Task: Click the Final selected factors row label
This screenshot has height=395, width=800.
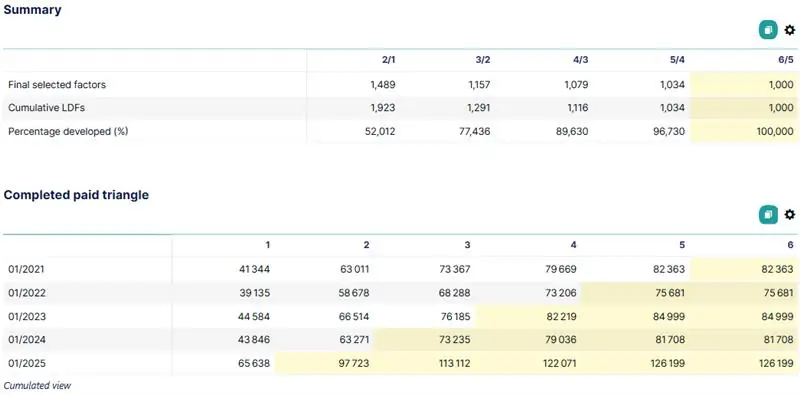Action: 57,85
